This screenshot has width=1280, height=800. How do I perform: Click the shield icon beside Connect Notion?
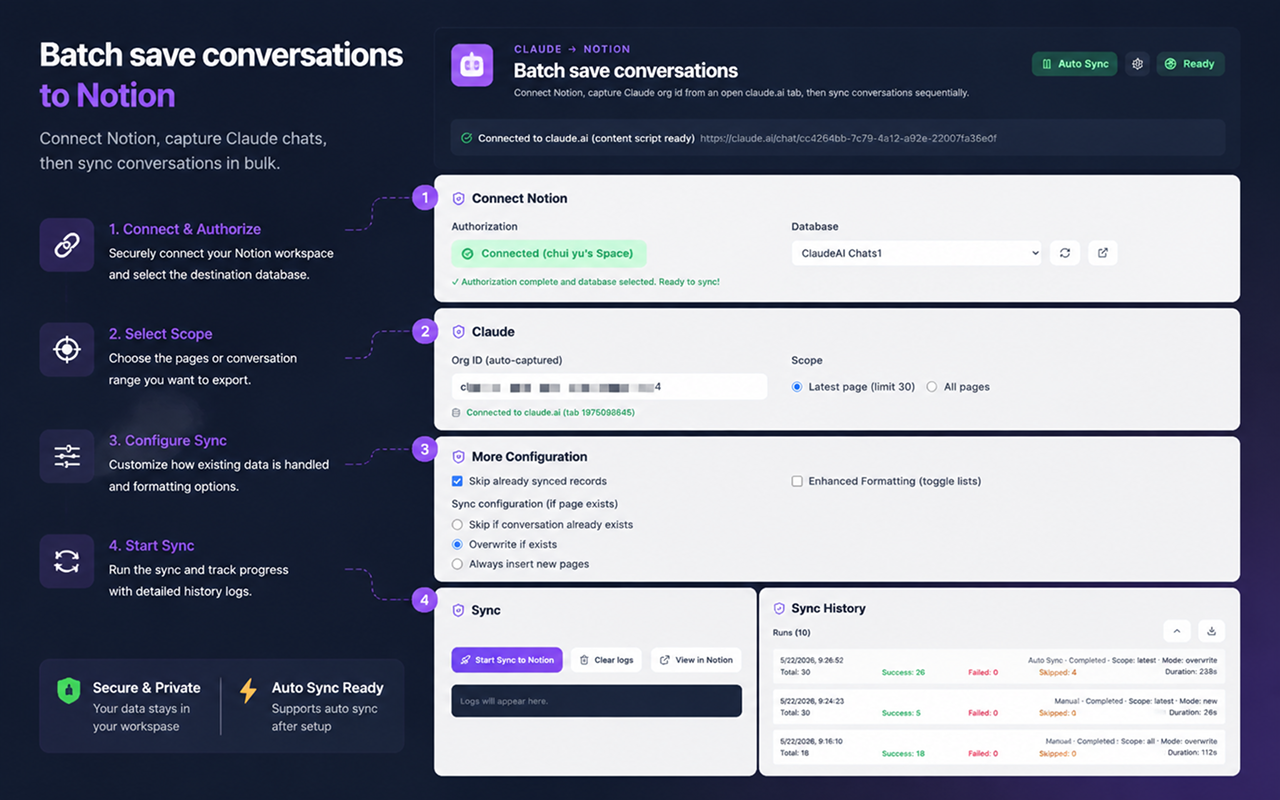point(459,198)
